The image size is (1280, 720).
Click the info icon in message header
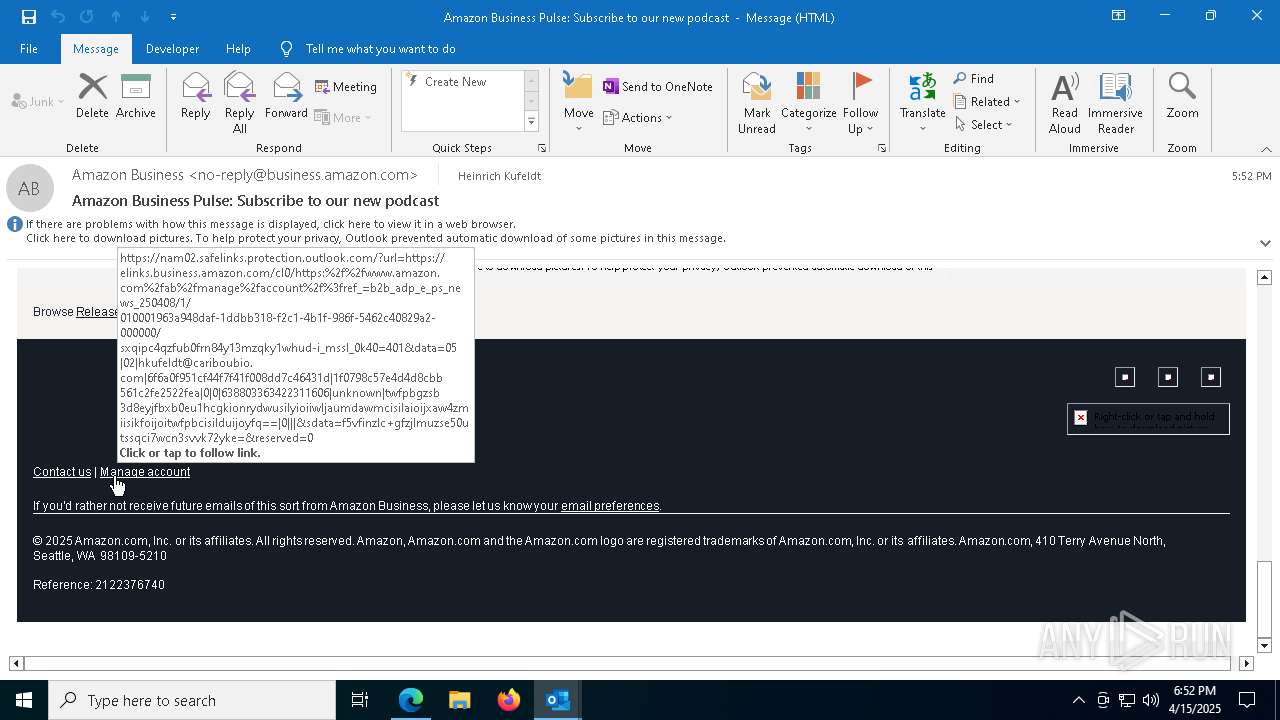[x=15, y=224]
